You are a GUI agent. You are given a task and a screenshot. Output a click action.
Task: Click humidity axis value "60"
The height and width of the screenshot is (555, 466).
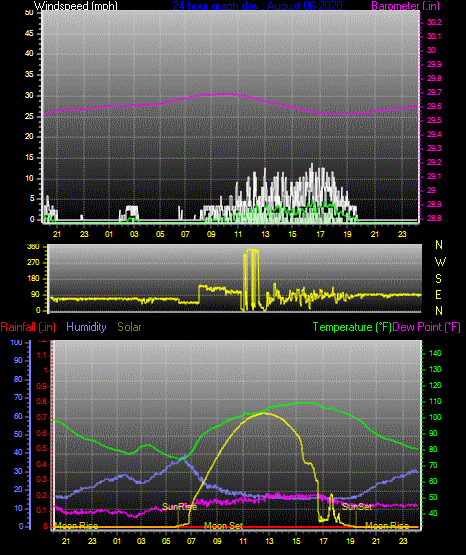click(x=18, y=416)
